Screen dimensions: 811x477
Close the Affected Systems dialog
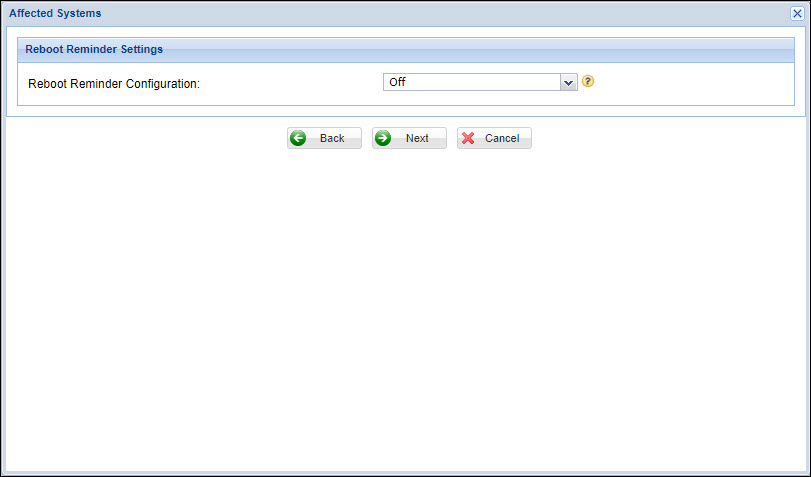[797, 13]
